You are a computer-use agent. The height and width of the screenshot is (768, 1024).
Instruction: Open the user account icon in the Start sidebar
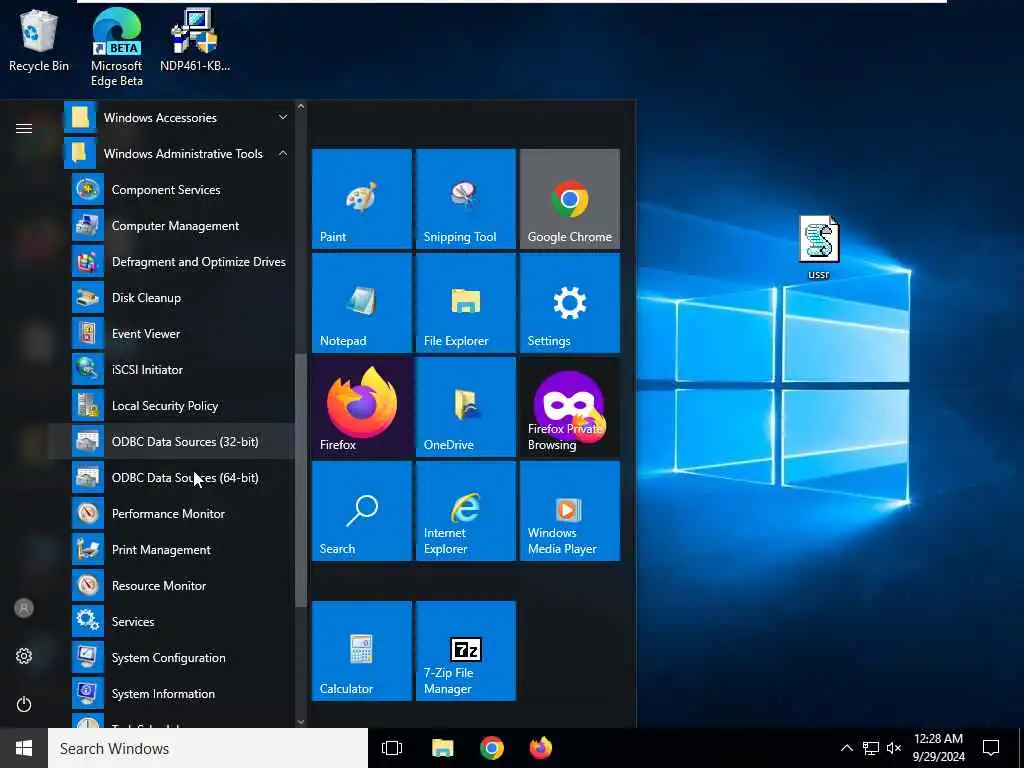(24, 608)
